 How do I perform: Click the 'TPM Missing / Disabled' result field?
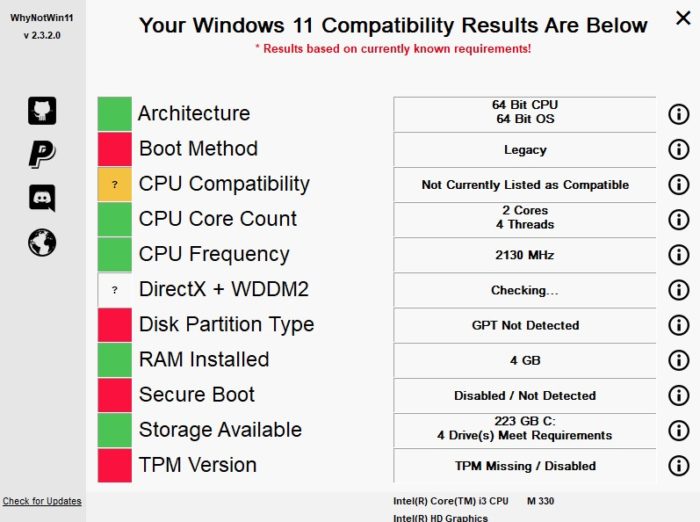tap(525, 465)
